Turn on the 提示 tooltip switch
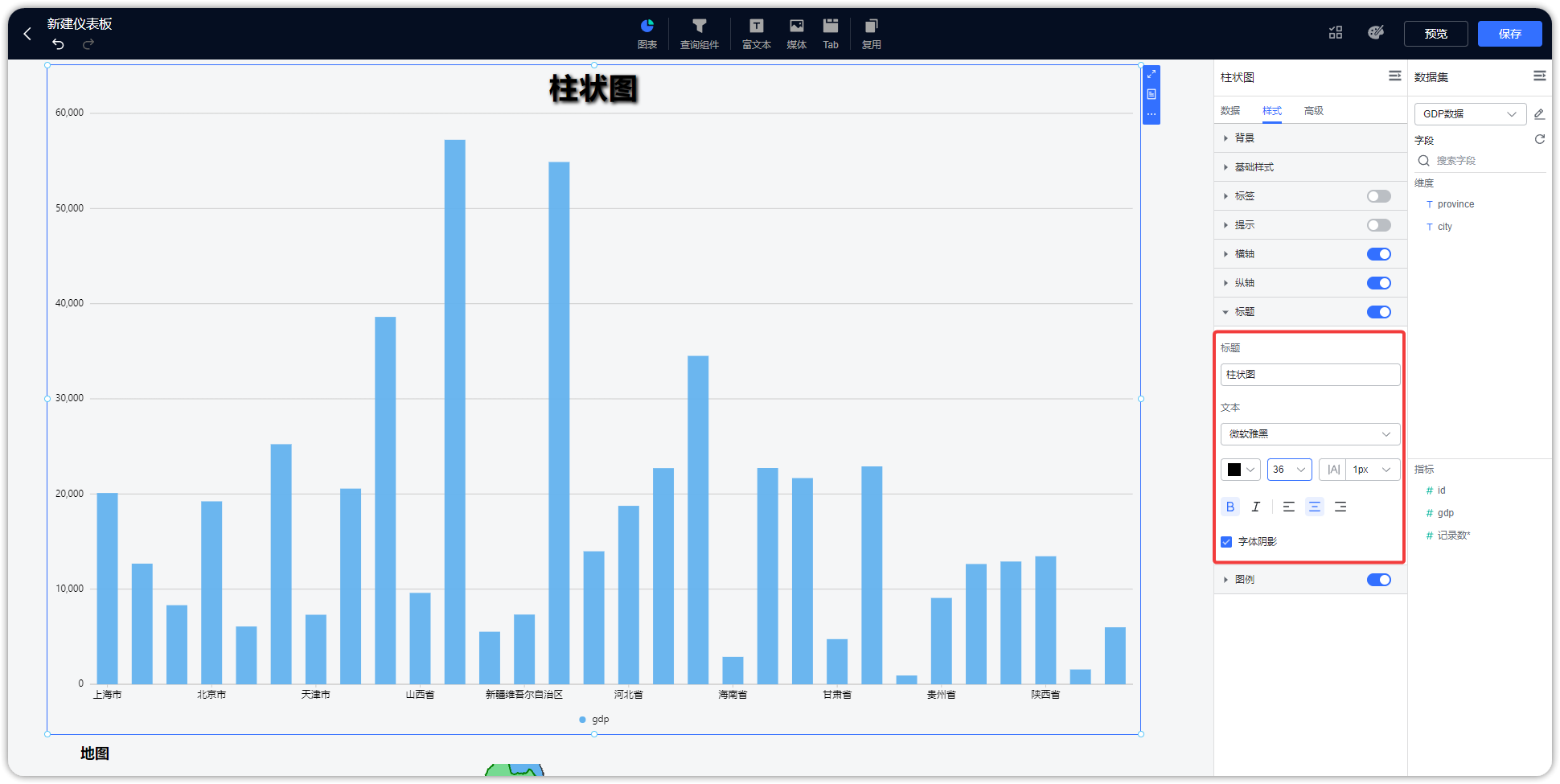This screenshot has height=784, width=1560. tap(1379, 225)
